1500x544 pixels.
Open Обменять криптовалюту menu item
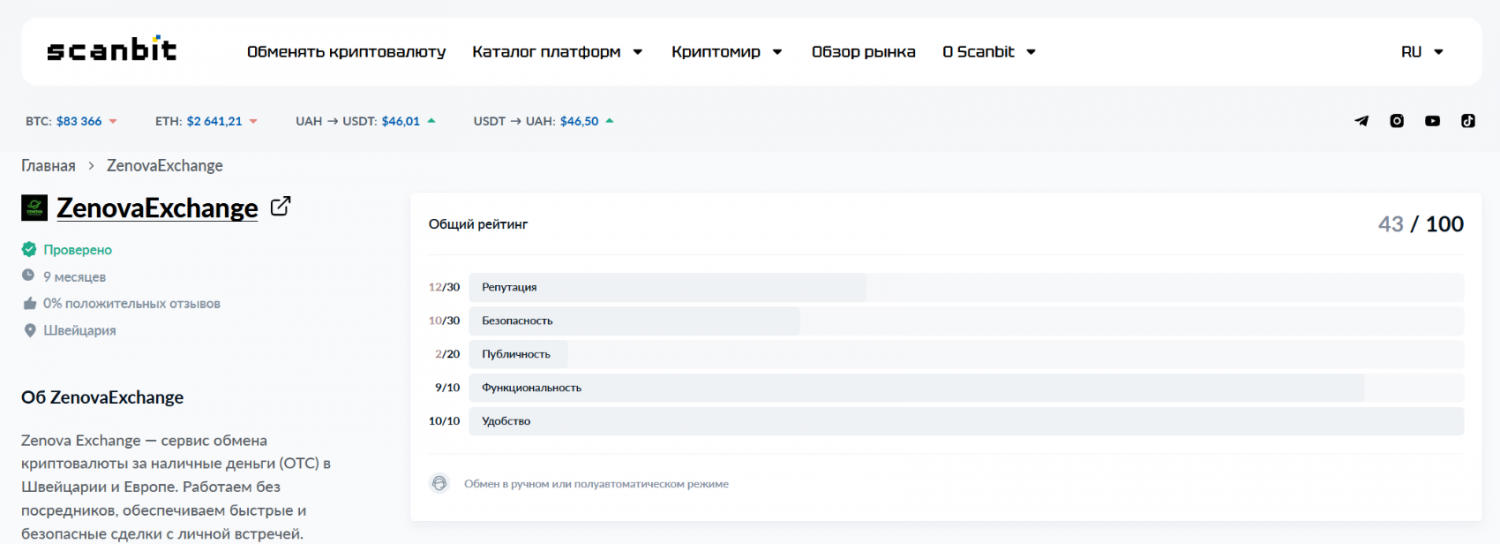[x=346, y=52]
